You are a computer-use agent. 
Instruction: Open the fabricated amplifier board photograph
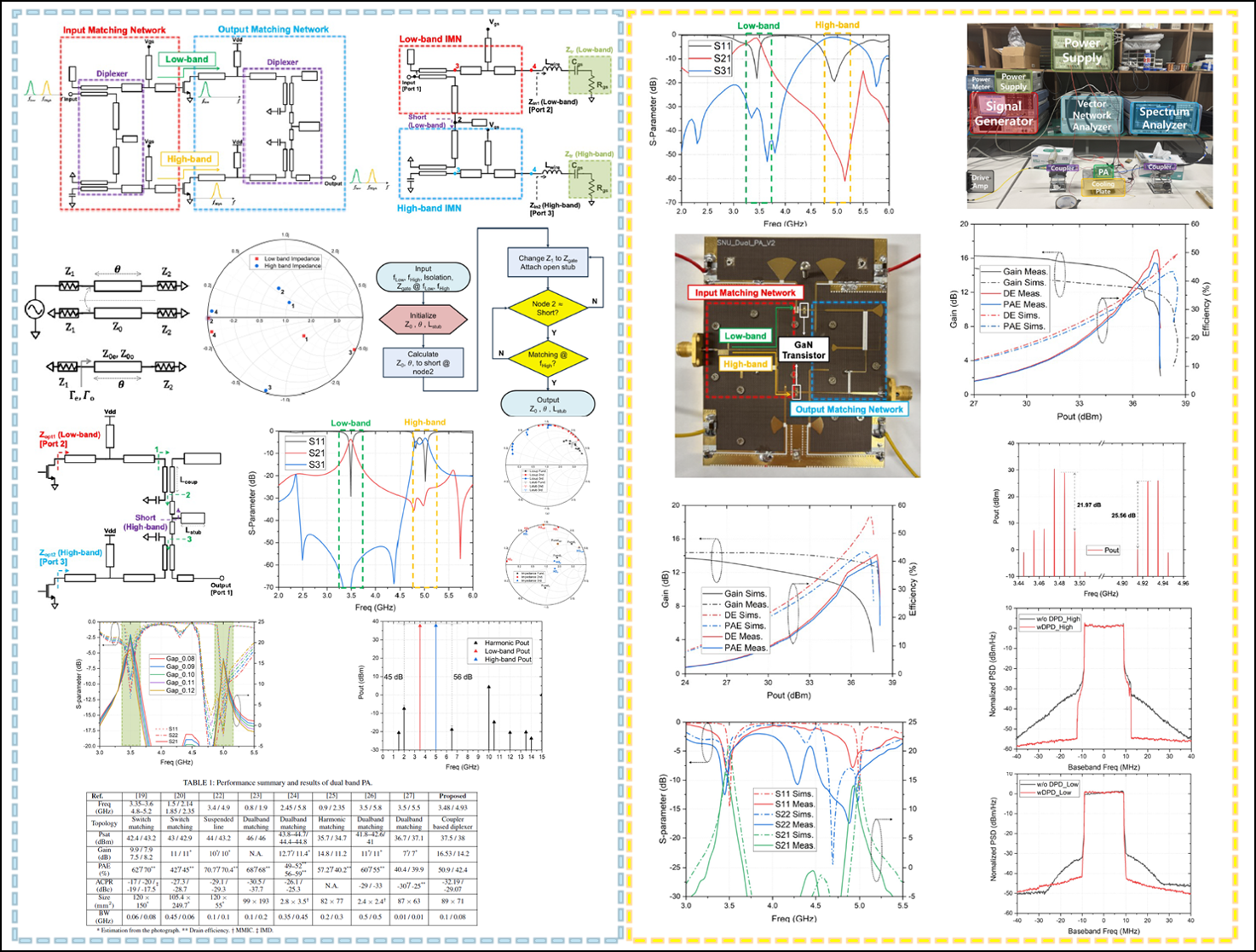pos(798,355)
